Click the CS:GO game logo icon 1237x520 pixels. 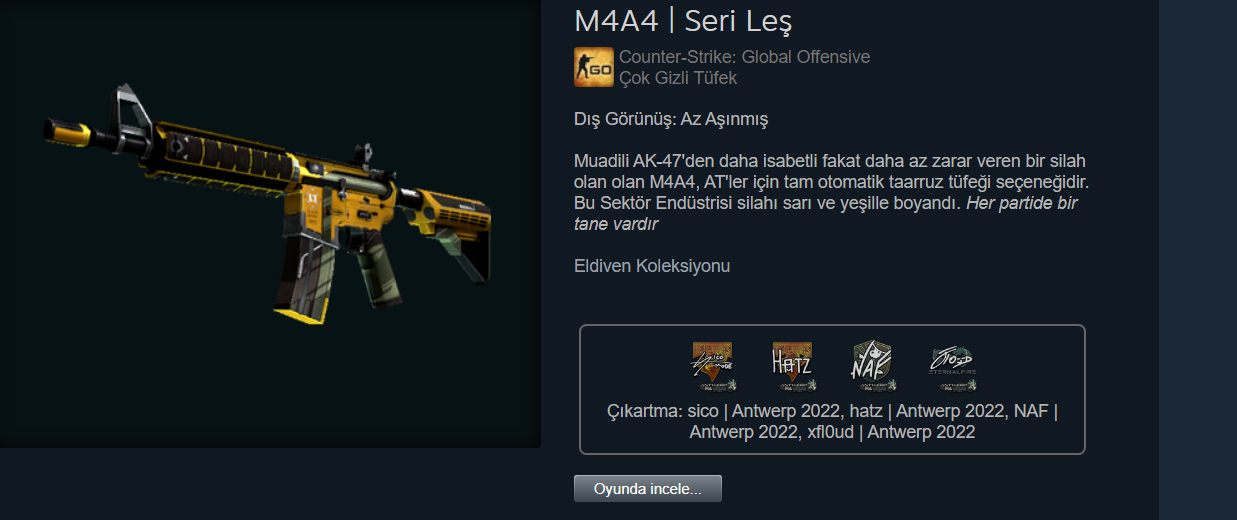point(594,67)
